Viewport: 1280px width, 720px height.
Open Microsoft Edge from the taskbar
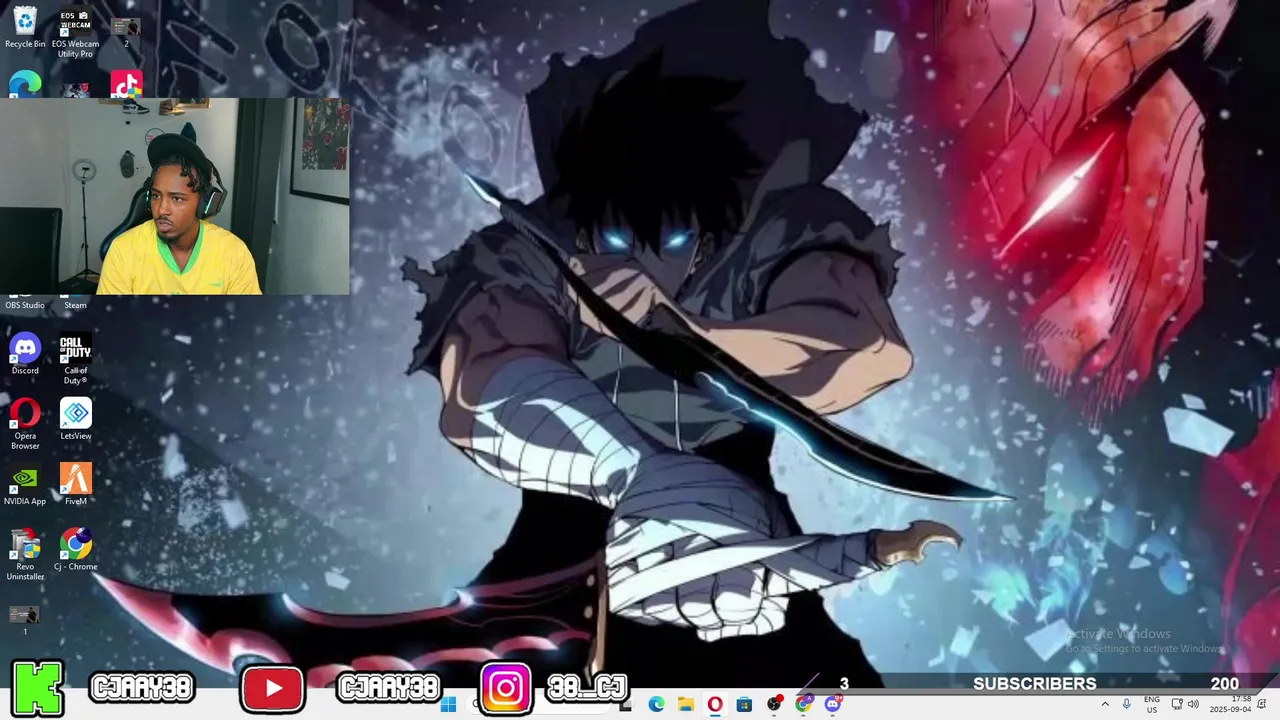pyautogui.click(x=656, y=704)
